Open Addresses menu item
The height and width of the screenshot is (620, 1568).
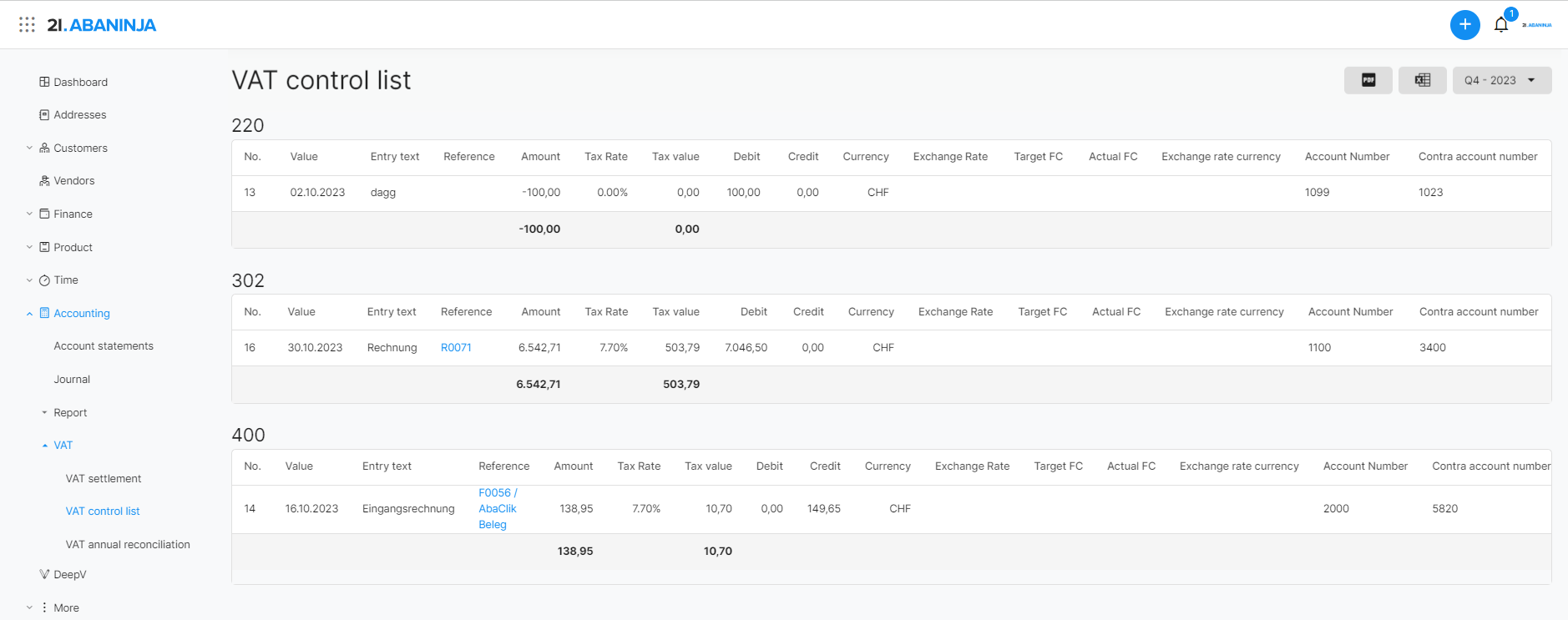pyautogui.click(x=79, y=114)
